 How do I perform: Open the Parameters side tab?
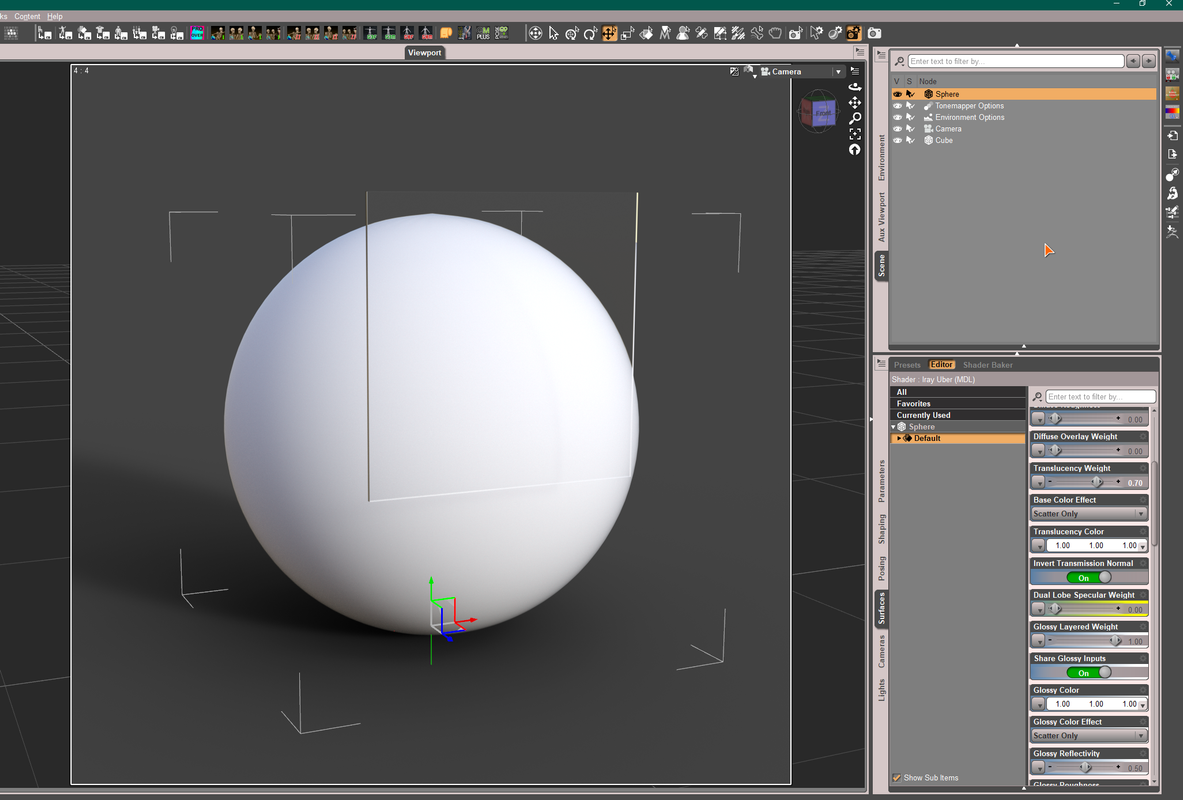click(881, 481)
